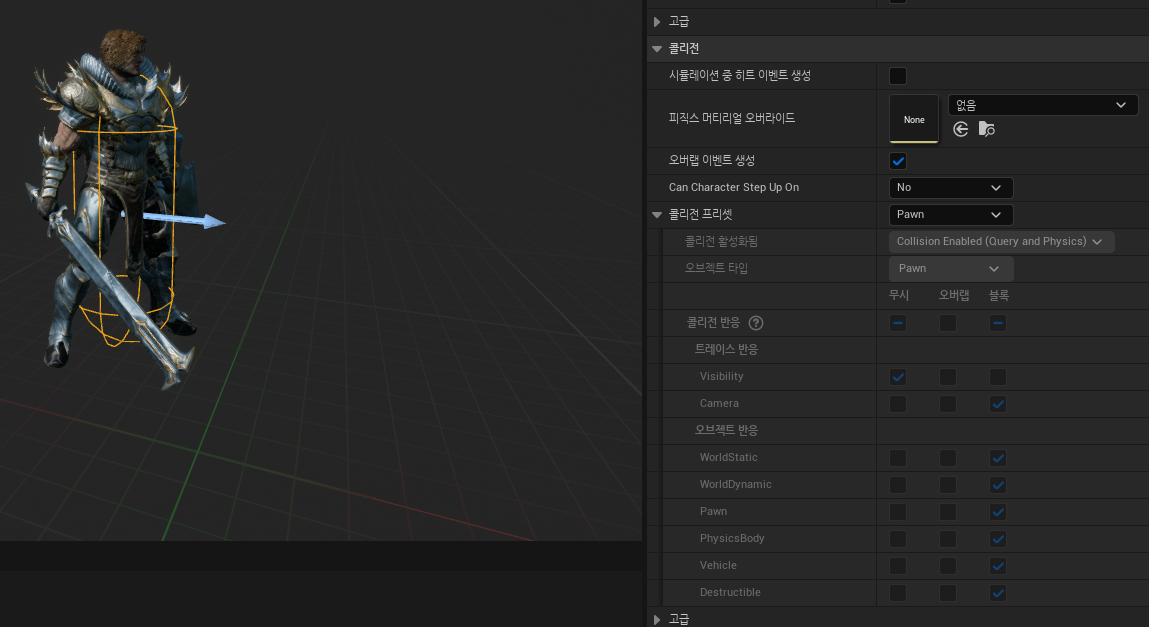Uncheck 오버랩 이벤트 생성 checkbox
The image size is (1149, 627).
[898, 160]
